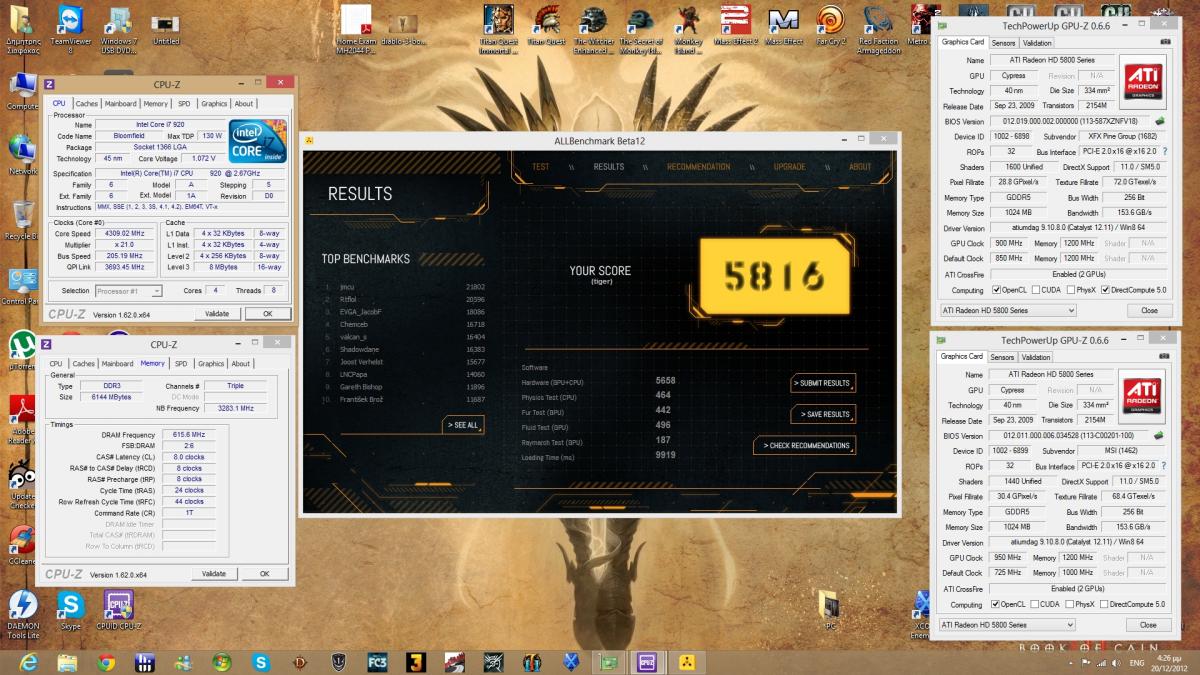Screen dimensions: 1200x675
Task: Open File Explorer from the taskbar
Action: [x=67, y=661]
